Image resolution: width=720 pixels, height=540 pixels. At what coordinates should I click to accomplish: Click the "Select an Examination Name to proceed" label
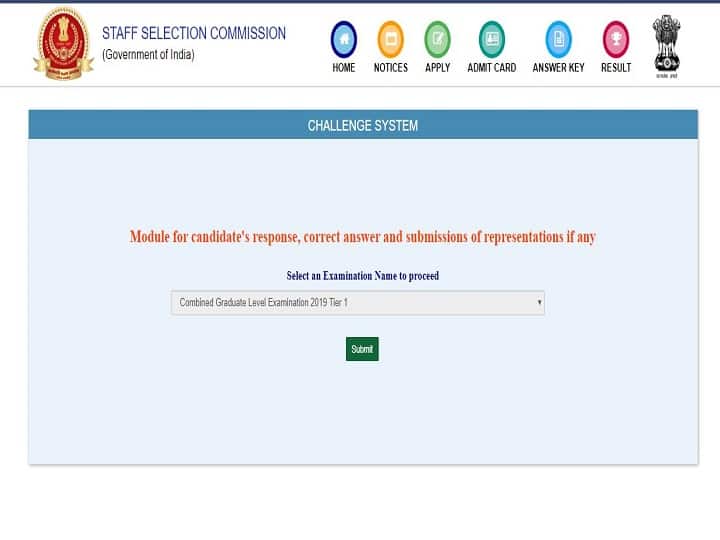coord(362,276)
